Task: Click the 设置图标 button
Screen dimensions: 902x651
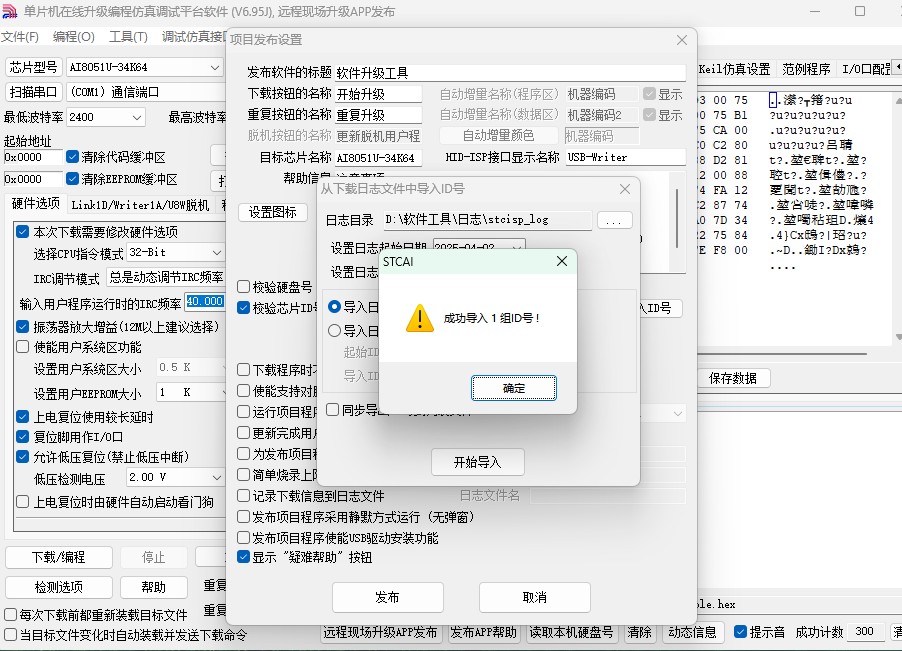Action: tap(273, 212)
